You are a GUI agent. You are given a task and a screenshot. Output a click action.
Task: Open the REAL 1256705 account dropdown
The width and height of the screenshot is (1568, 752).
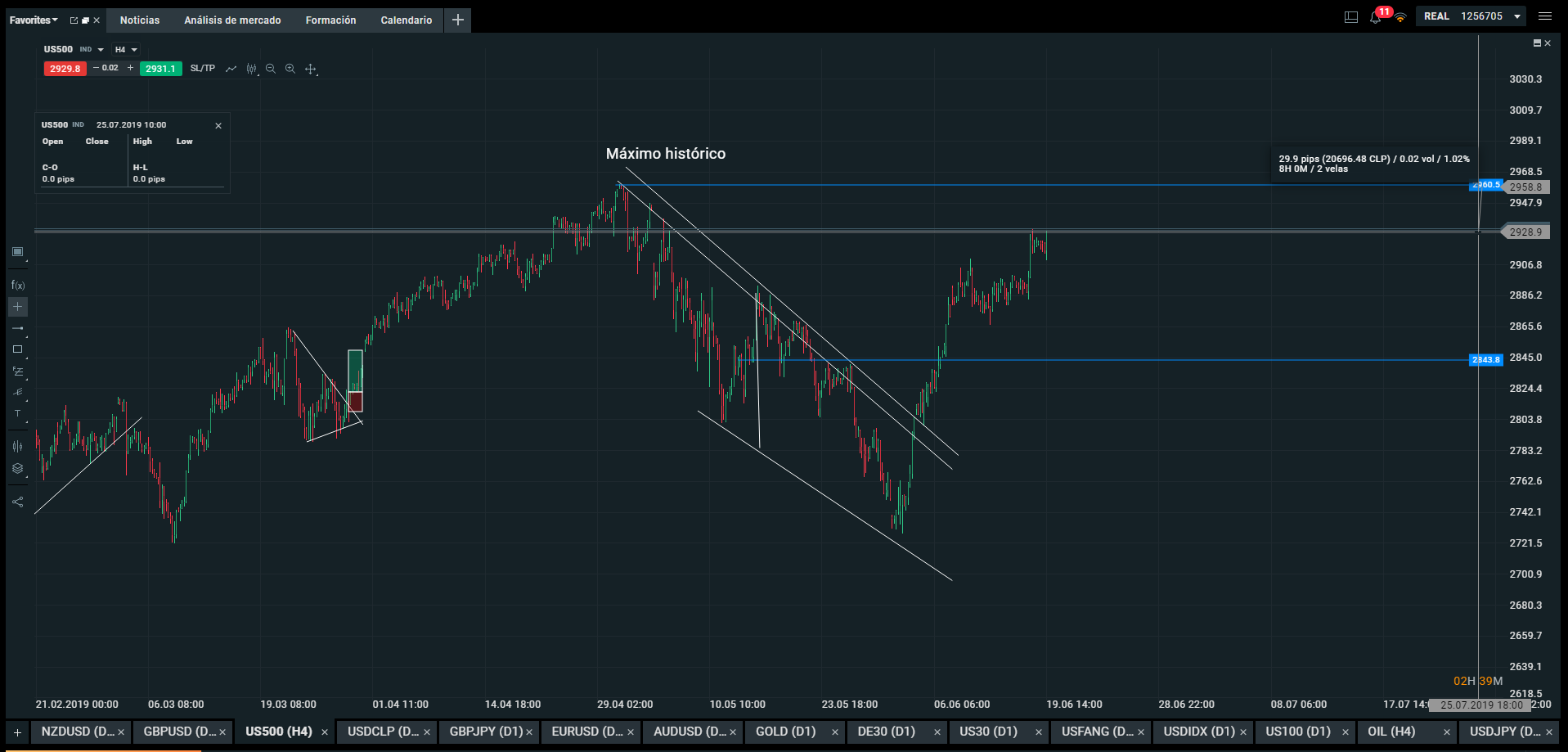[1471, 16]
